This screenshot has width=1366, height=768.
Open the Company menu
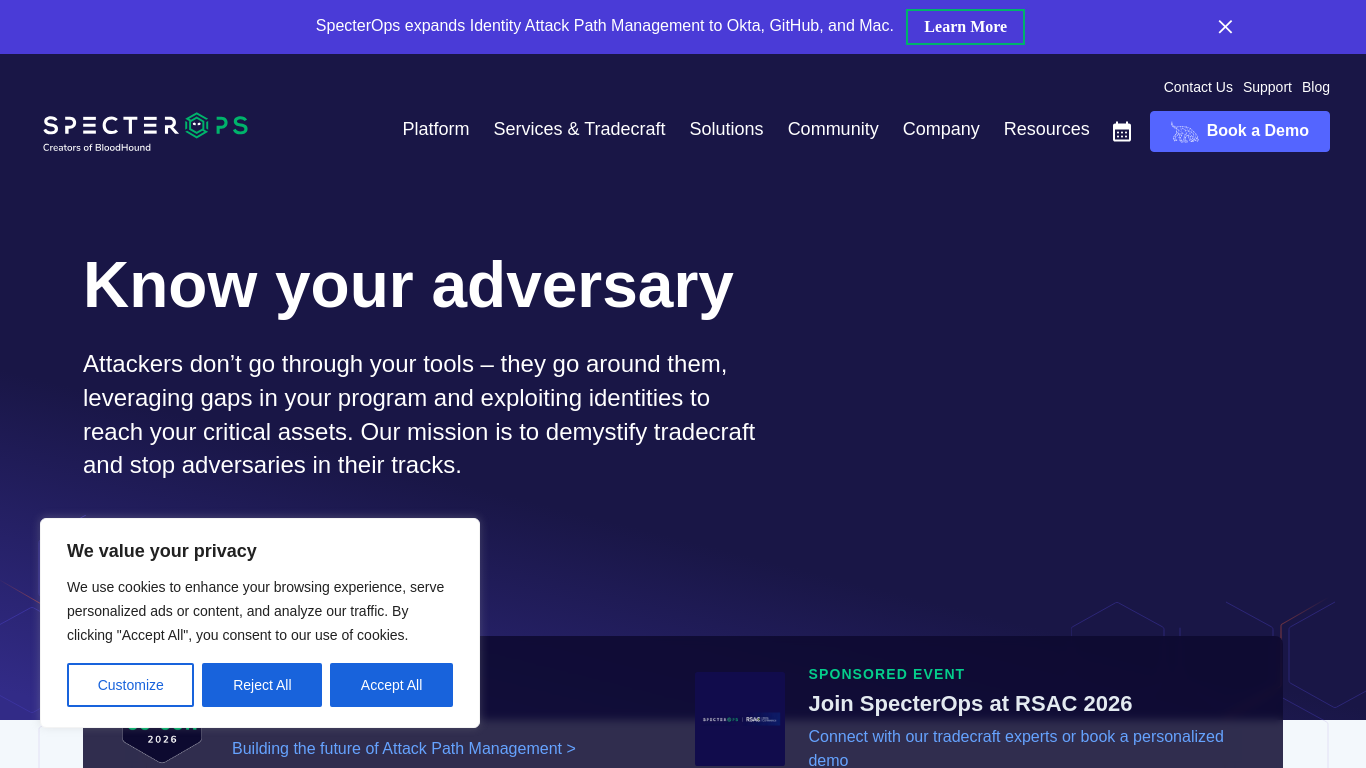[941, 129]
